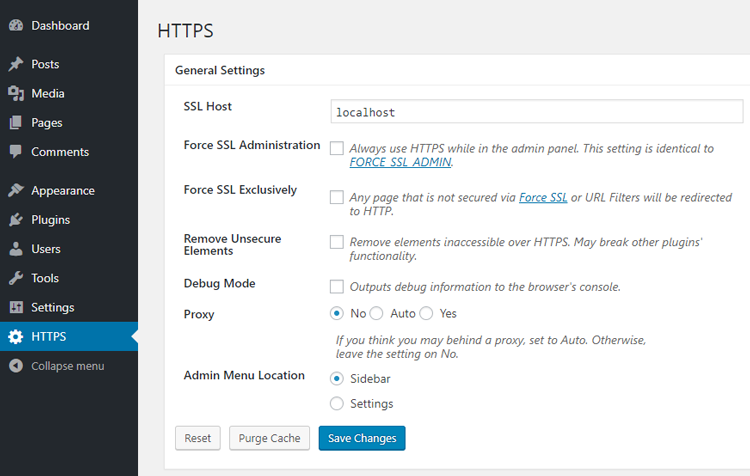Go to Posts in the sidebar
This screenshot has width=750, height=476.
pos(45,64)
